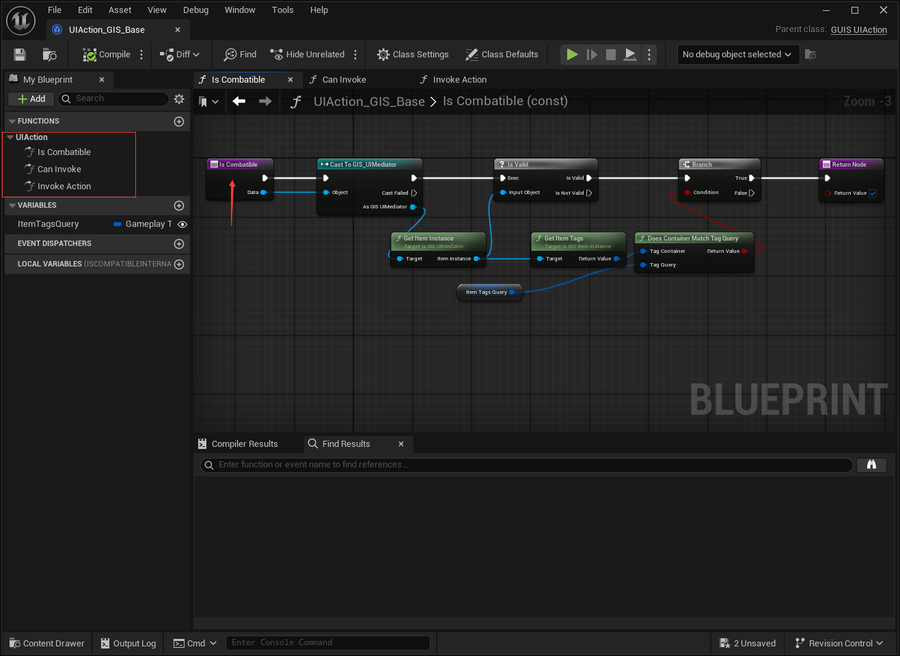
Task: Open the Compile options three-dot menu
Action: (142, 55)
